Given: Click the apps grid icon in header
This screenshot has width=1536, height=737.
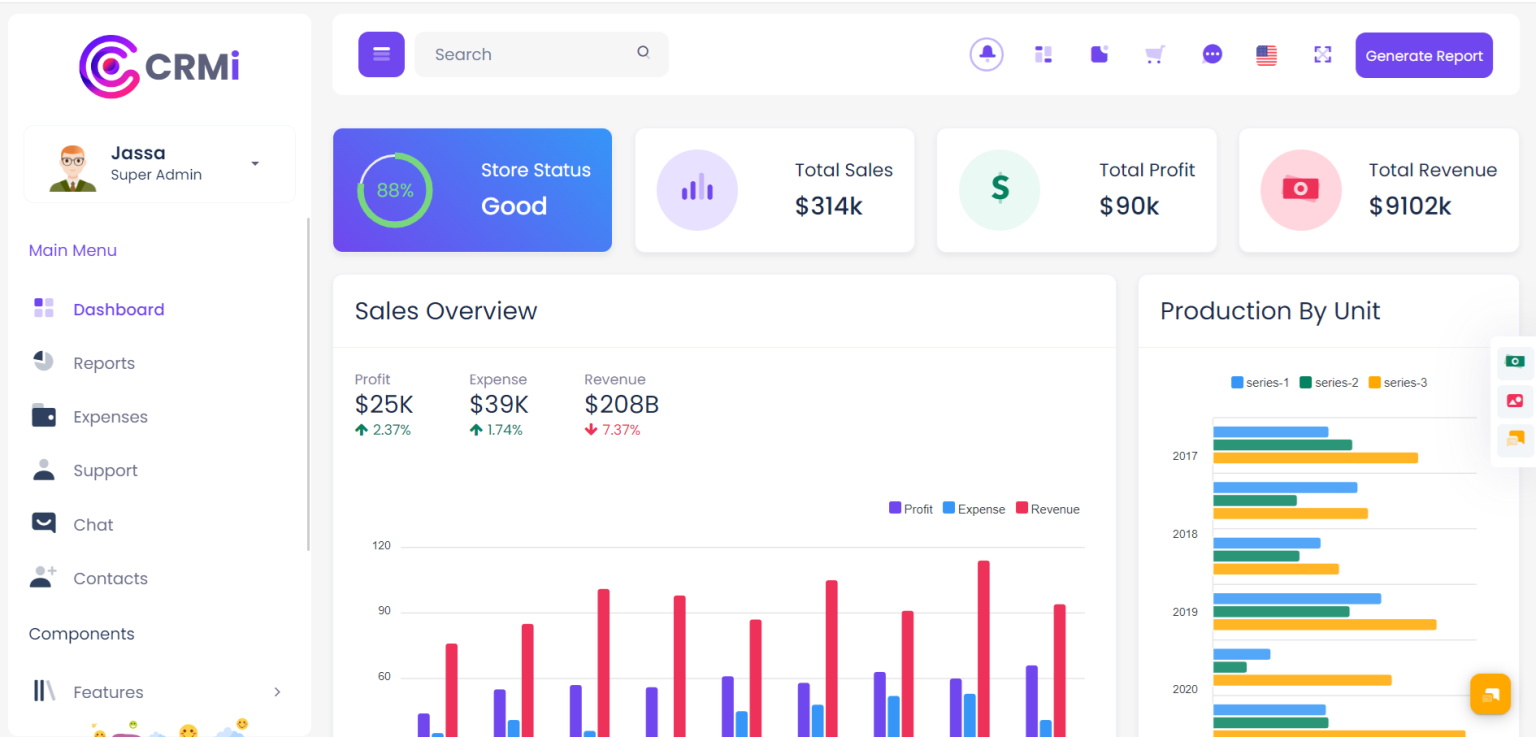Looking at the screenshot, I should [1043, 55].
